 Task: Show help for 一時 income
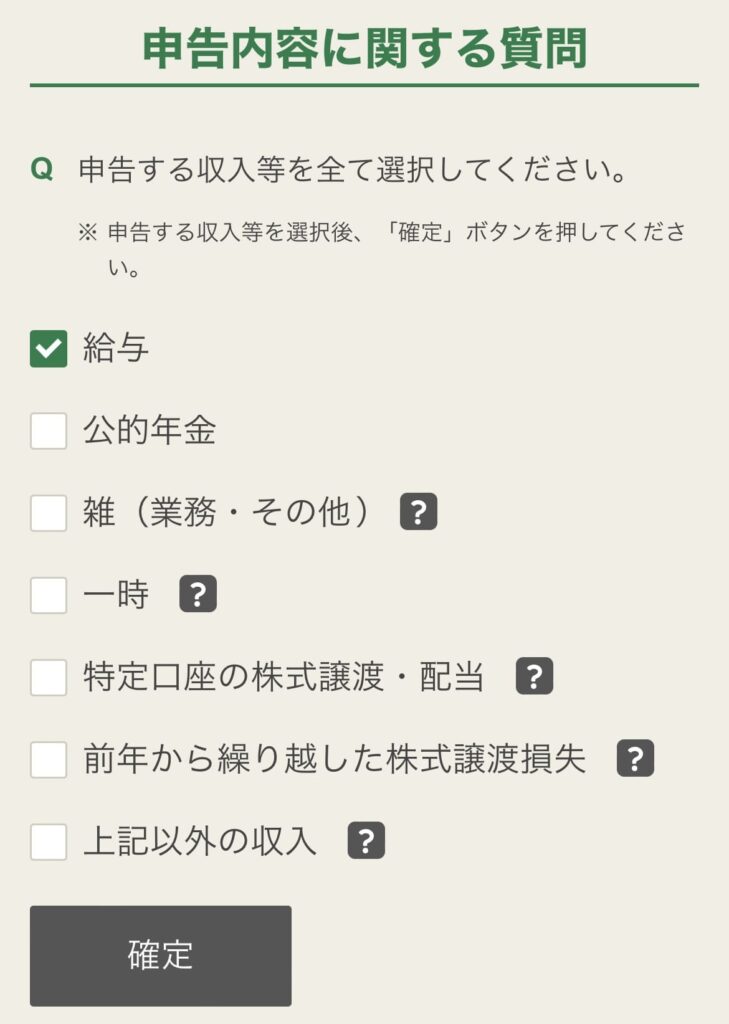click(198, 595)
